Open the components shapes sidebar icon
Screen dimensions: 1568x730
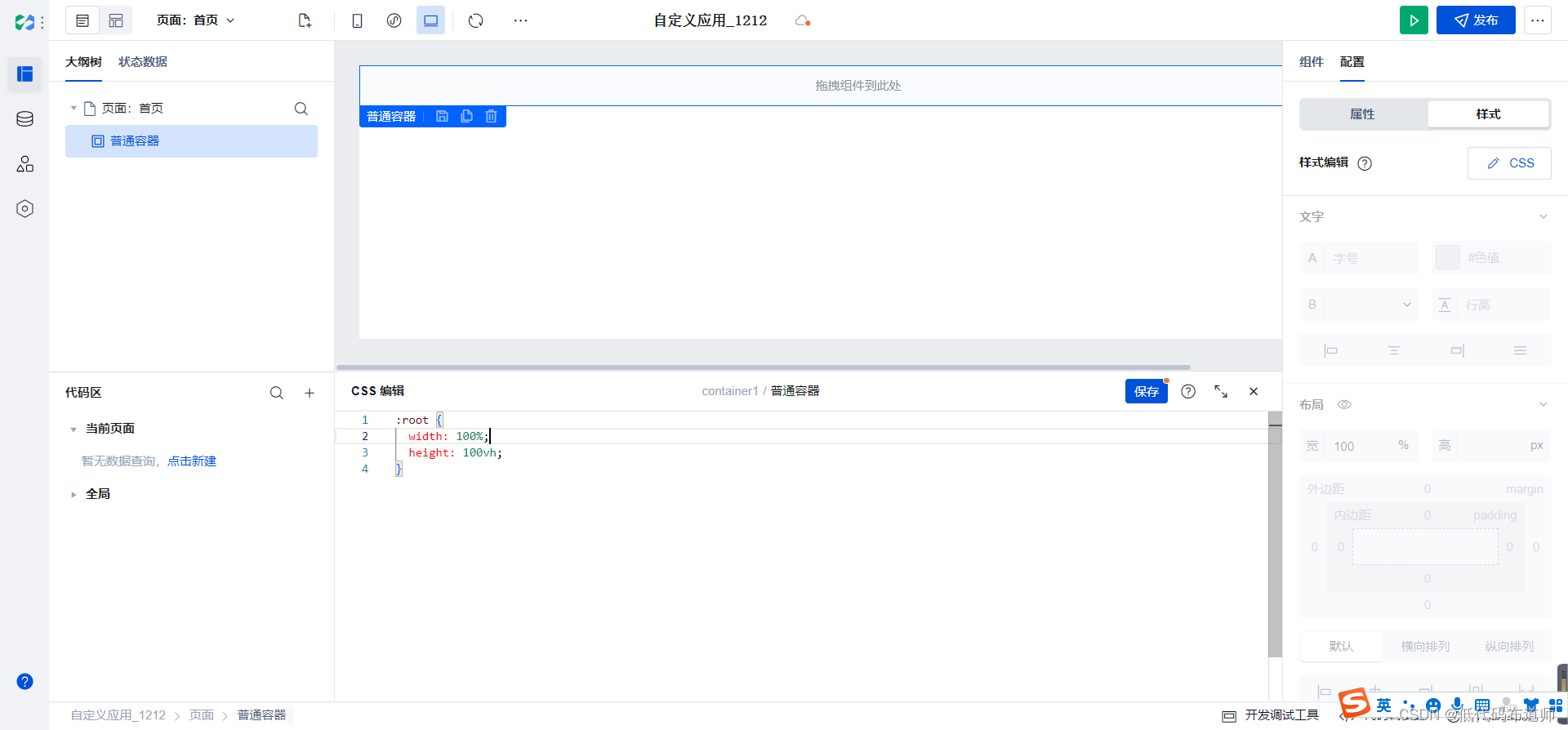coord(24,164)
